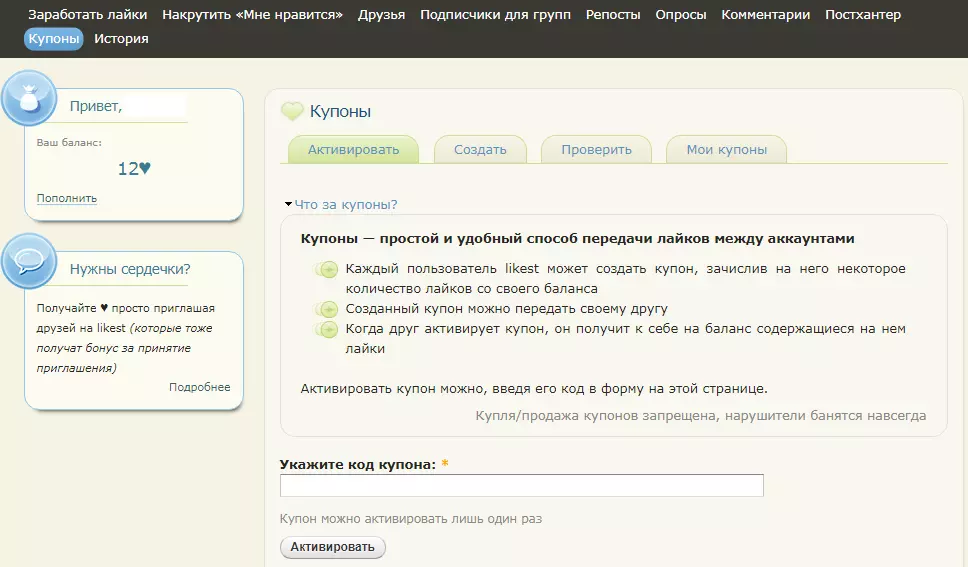Screen dimensions: 968x567
Task: Click the heart icon next to Купоны heading
Action: click(x=292, y=111)
